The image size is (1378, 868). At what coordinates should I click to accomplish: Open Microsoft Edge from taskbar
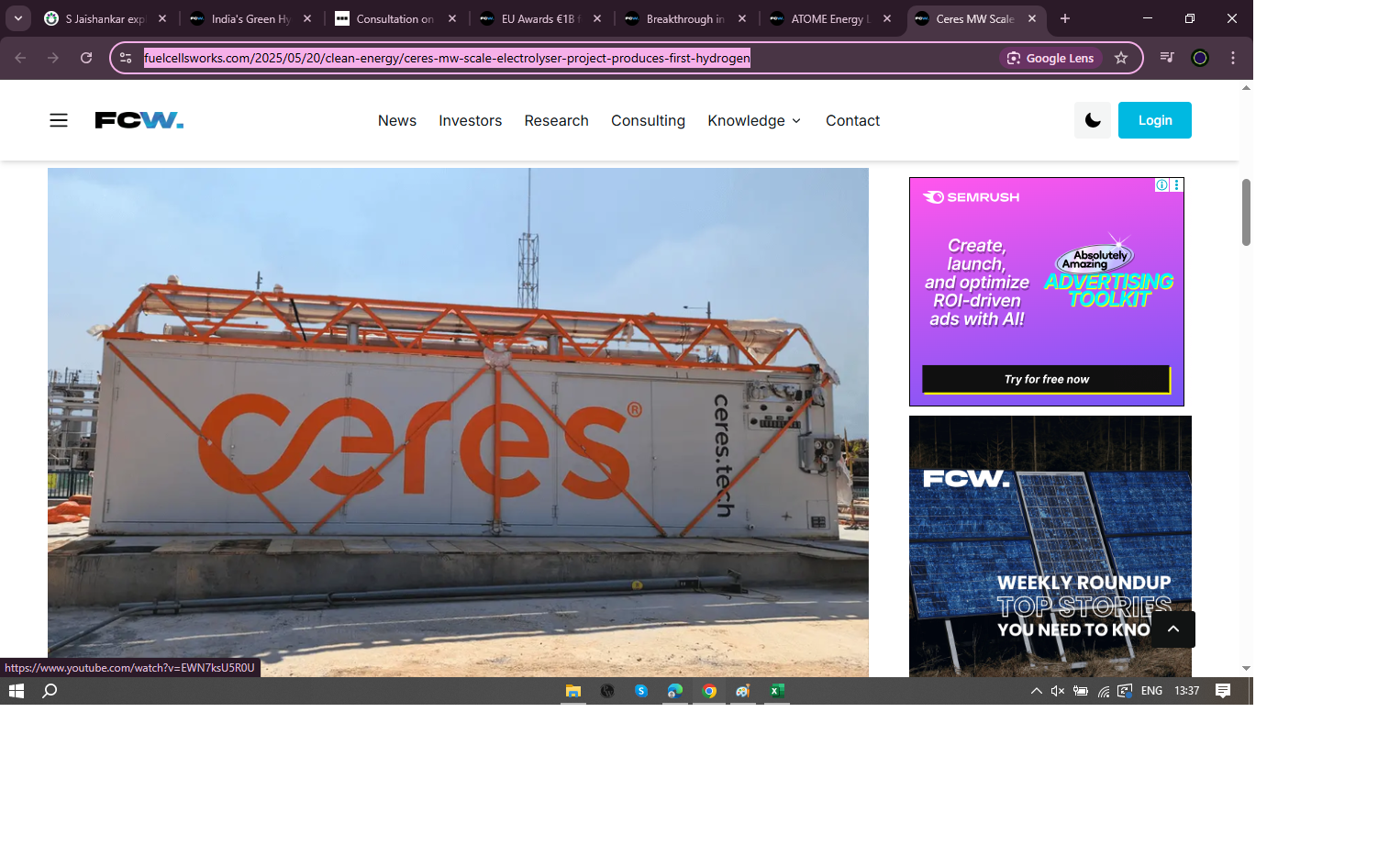[x=675, y=691]
